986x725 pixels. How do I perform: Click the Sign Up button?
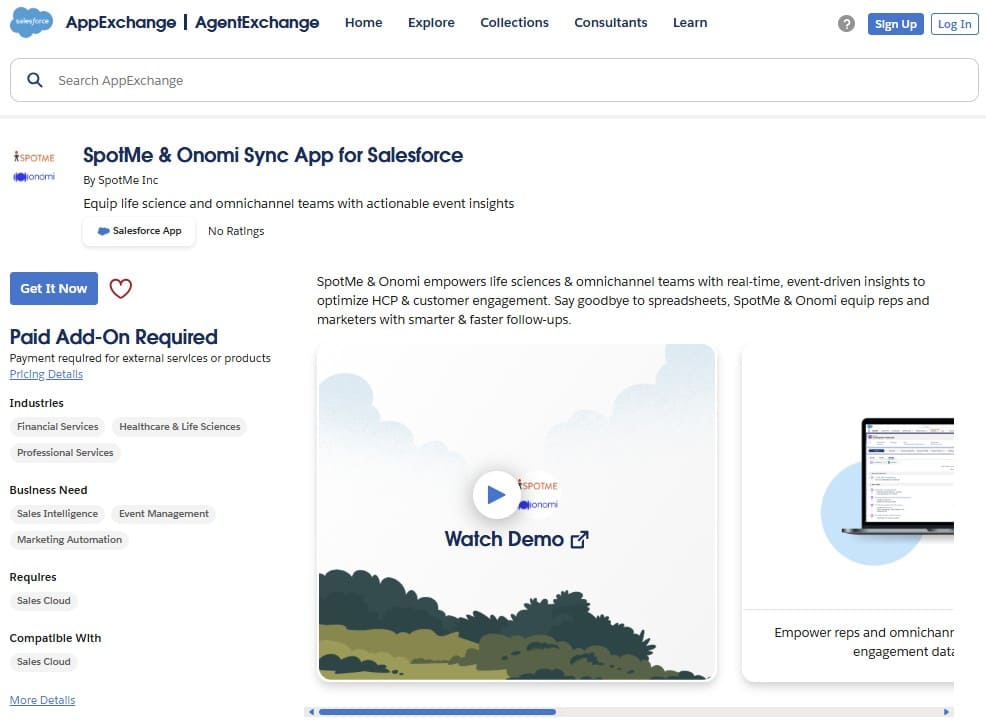point(895,24)
